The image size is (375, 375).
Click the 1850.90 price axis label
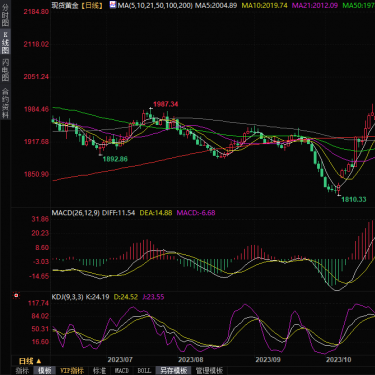[x=36, y=174]
